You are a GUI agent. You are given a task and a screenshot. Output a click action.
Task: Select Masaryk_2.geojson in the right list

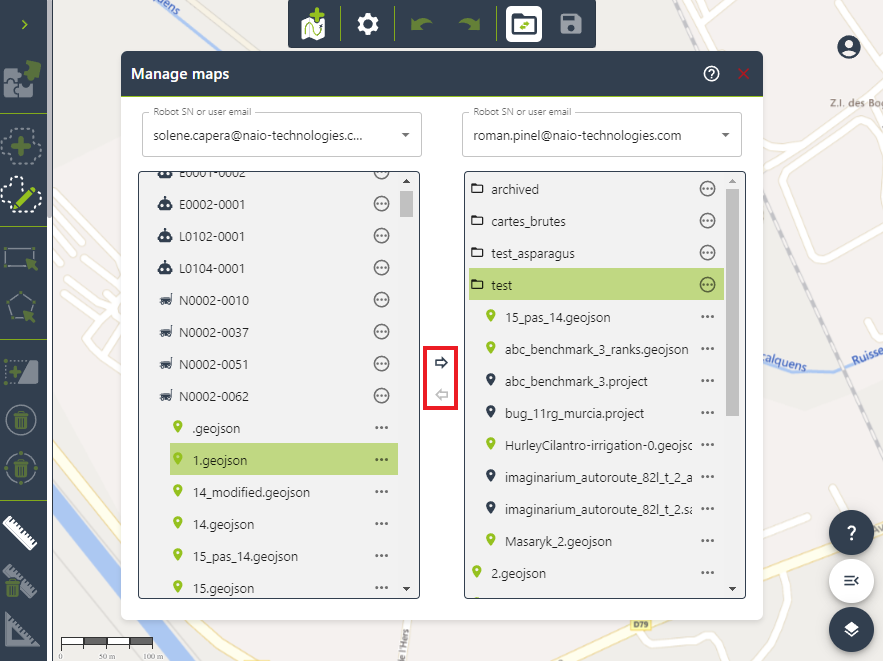point(556,541)
